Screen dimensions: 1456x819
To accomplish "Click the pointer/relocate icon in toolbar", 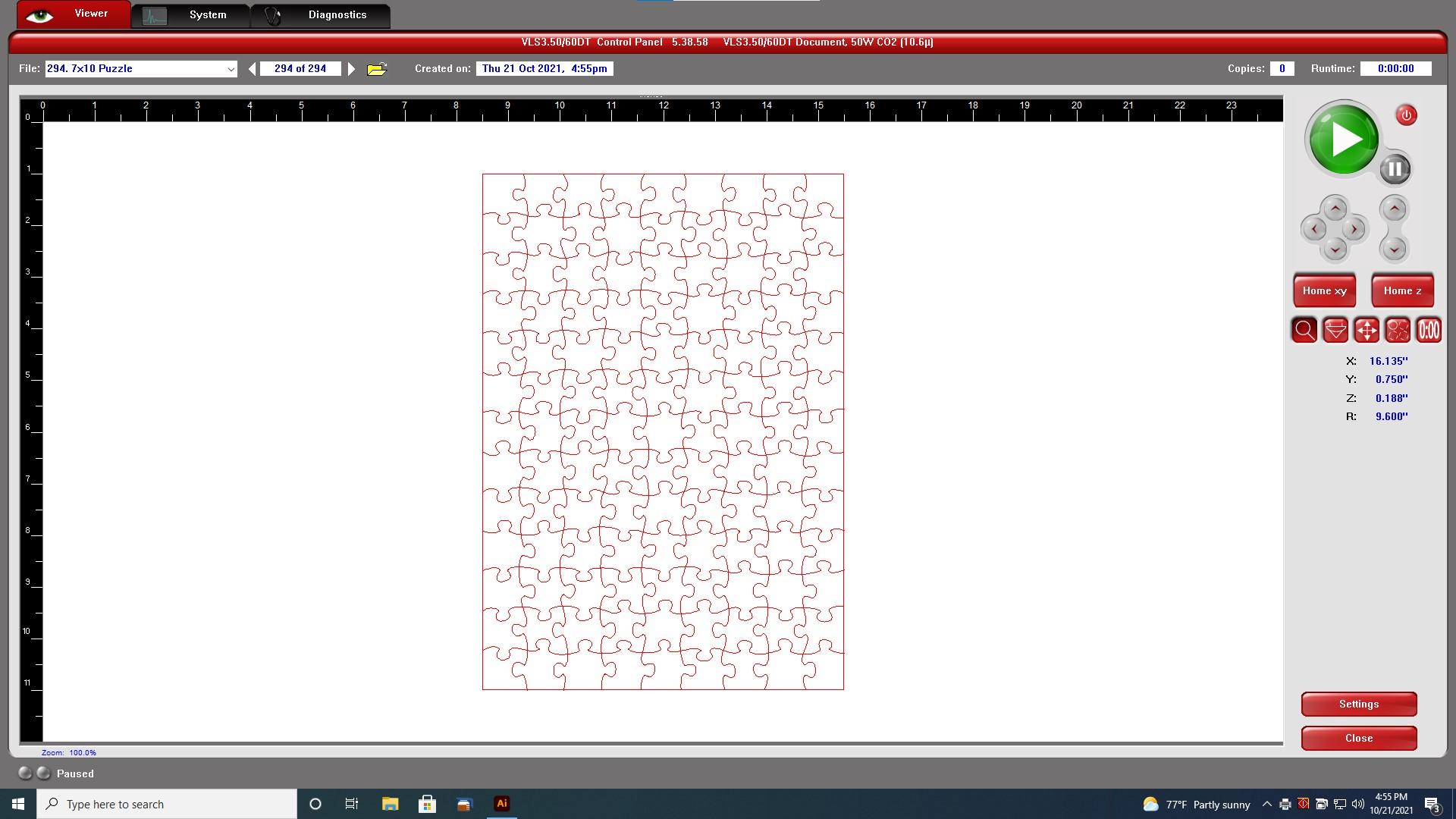I will click(x=1366, y=330).
